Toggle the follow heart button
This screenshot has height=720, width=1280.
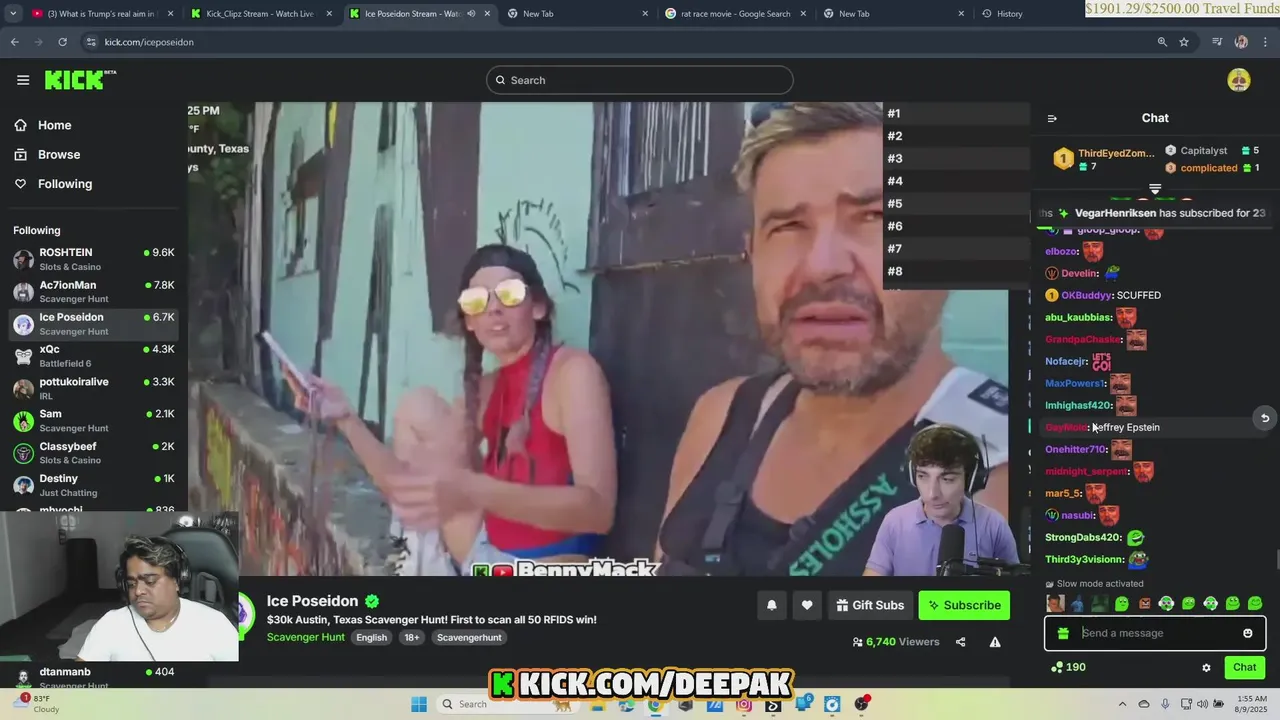coord(807,605)
